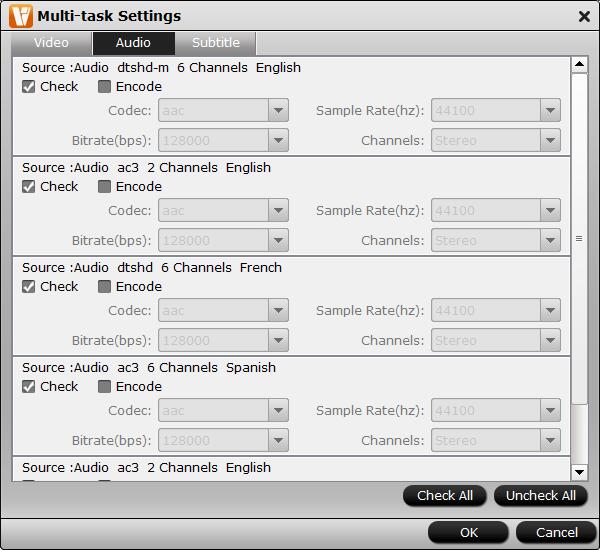Screen dimensions: 600x550
Task: Uncheck the dtshd 6 Channels French track
Action: pos(29,286)
